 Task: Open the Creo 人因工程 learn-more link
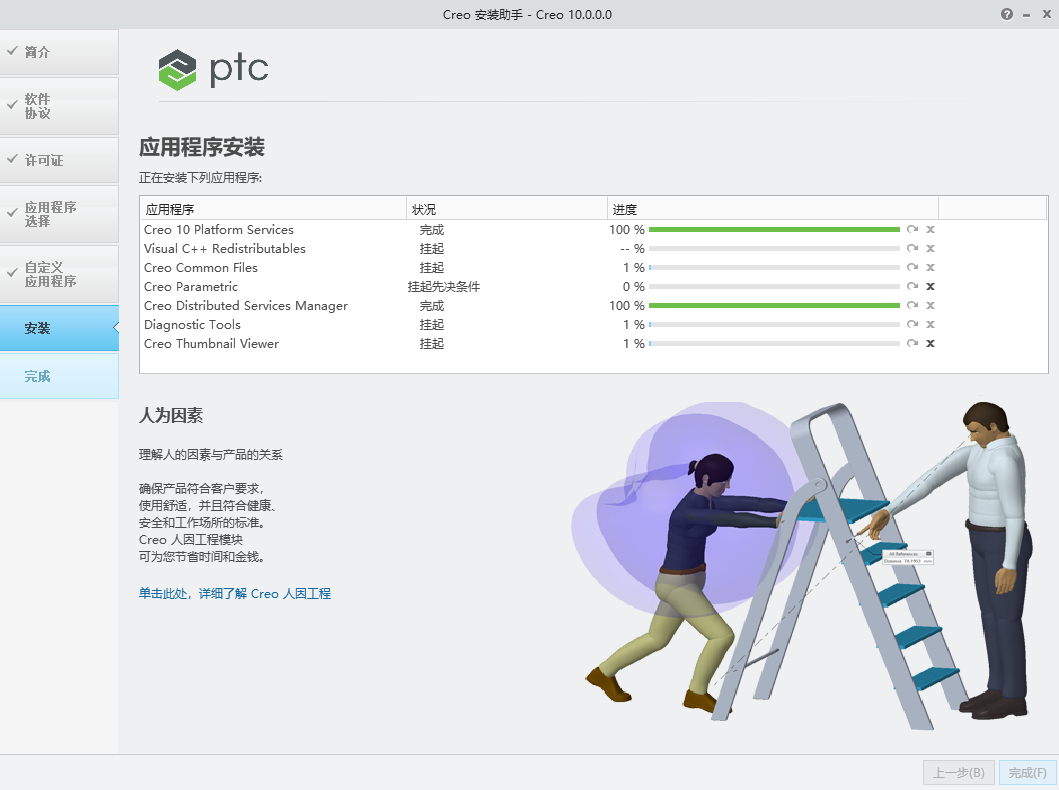[x=235, y=593]
